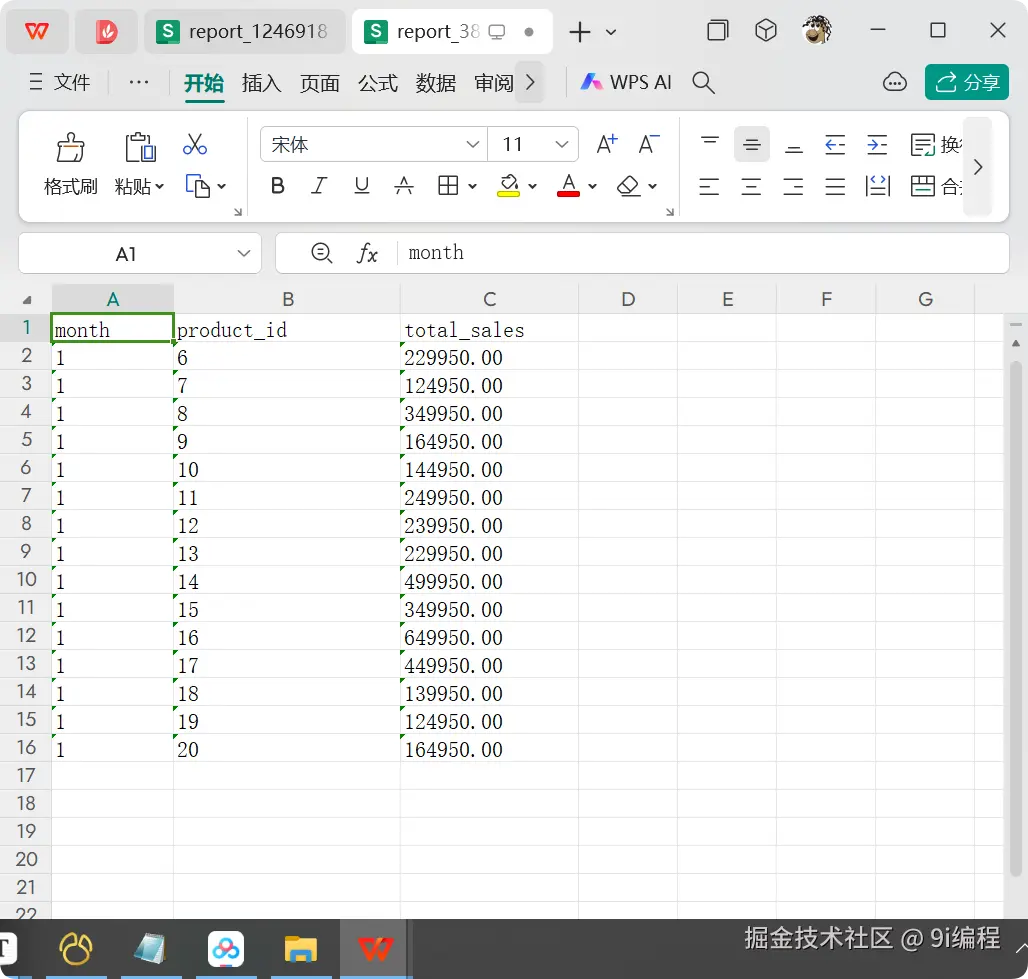Expand more ribbon tabs chevron
The height and width of the screenshot is (979, 1028).
click(x=530, y=83)
